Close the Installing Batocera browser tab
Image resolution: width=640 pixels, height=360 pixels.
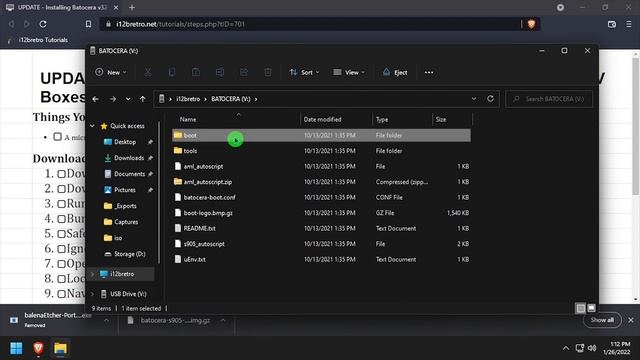pyautogui.click(x=116, y=7)
